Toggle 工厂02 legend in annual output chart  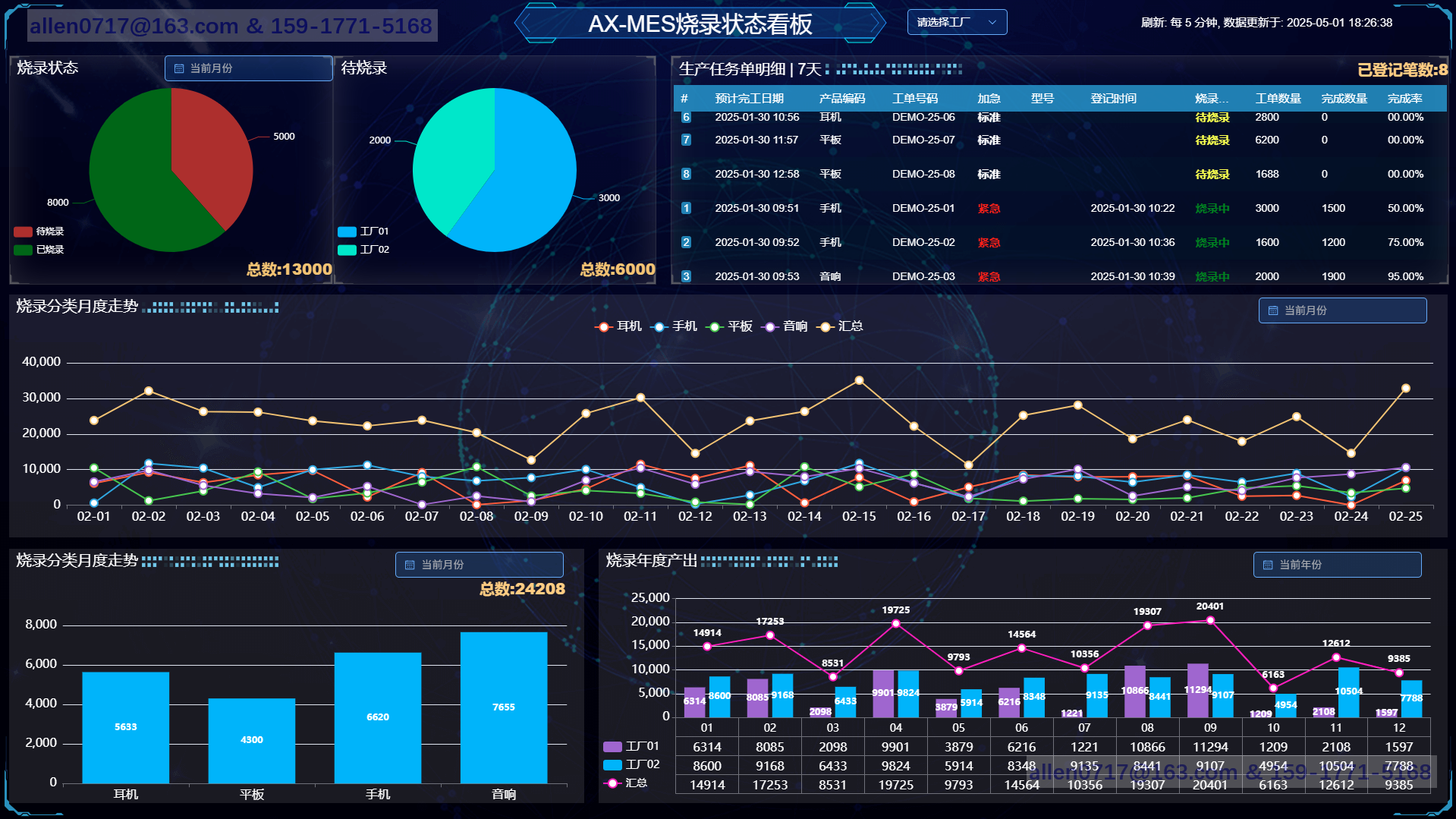[631, 764]
